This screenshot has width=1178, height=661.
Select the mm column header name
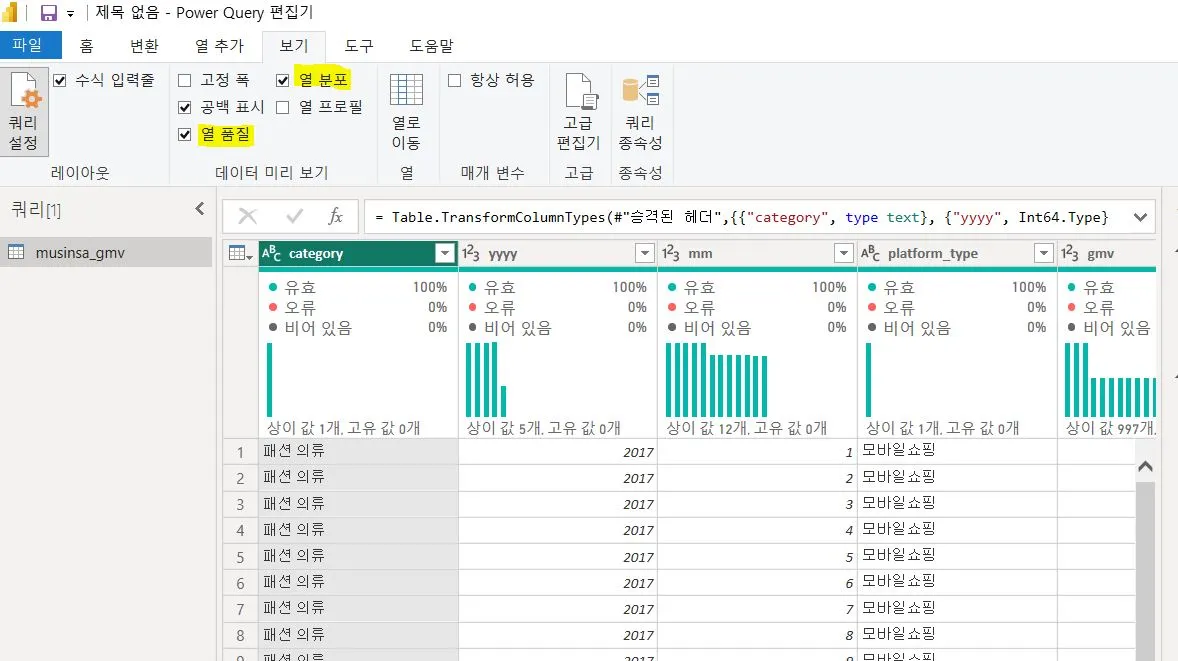point(700,254)
